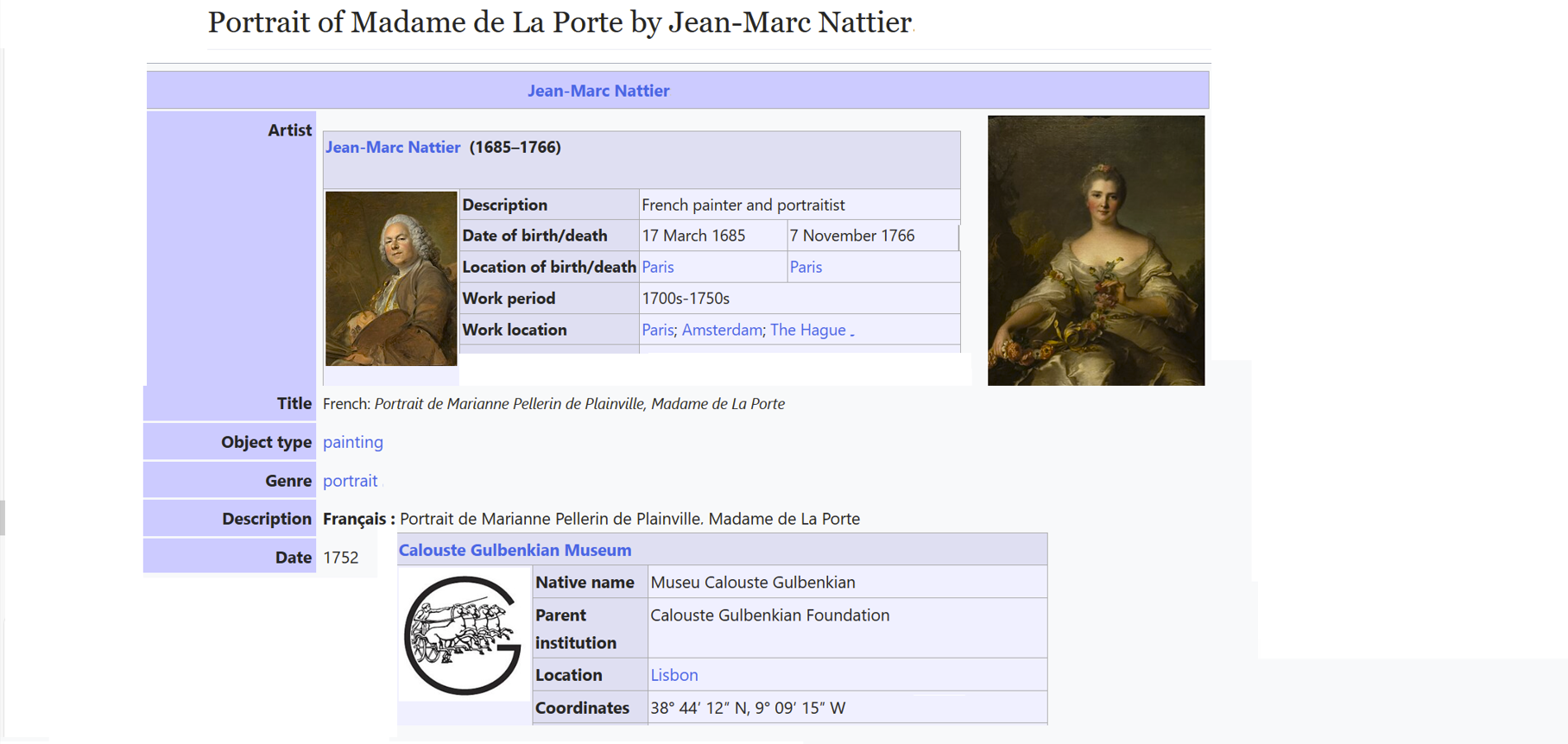
Task: Select the date value 1752
Action: click(340, 558)
